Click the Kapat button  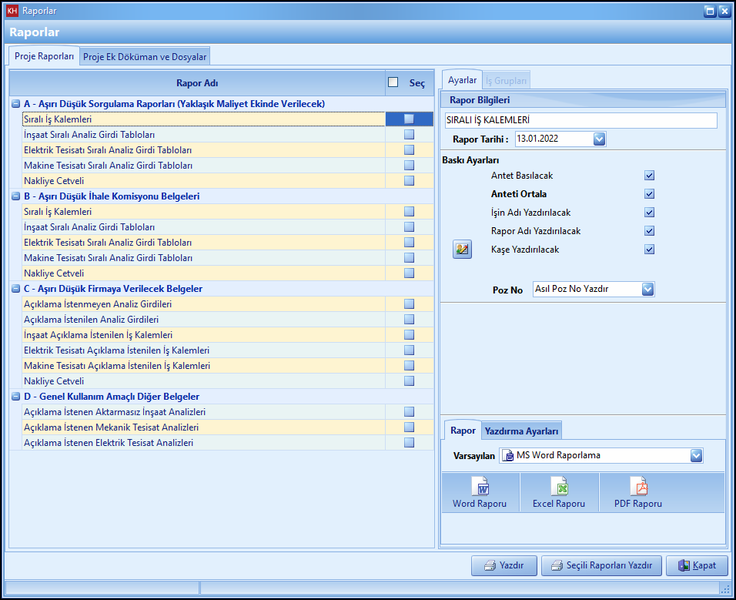(696, 565)
